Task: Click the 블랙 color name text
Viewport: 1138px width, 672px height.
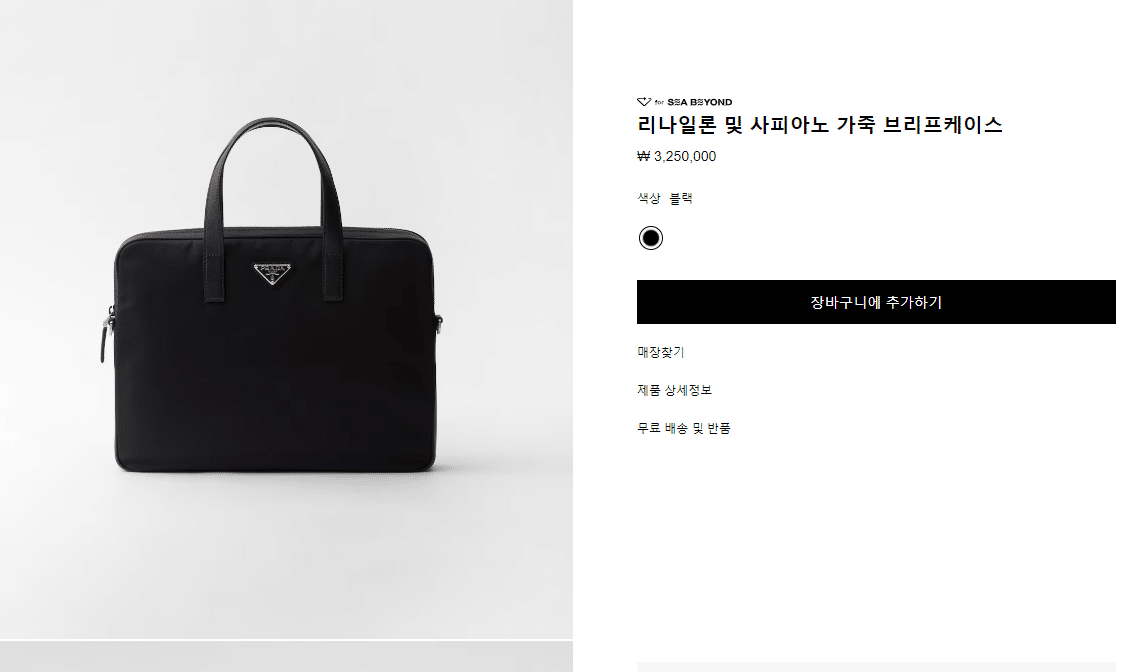Action: click(681, 198)
